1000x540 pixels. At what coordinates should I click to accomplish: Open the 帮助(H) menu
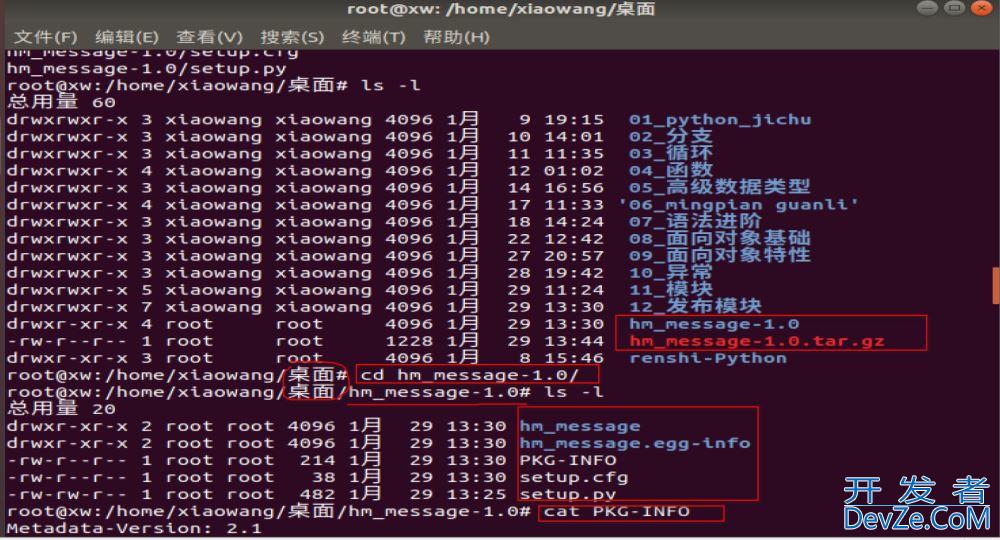tap(457, 37)
